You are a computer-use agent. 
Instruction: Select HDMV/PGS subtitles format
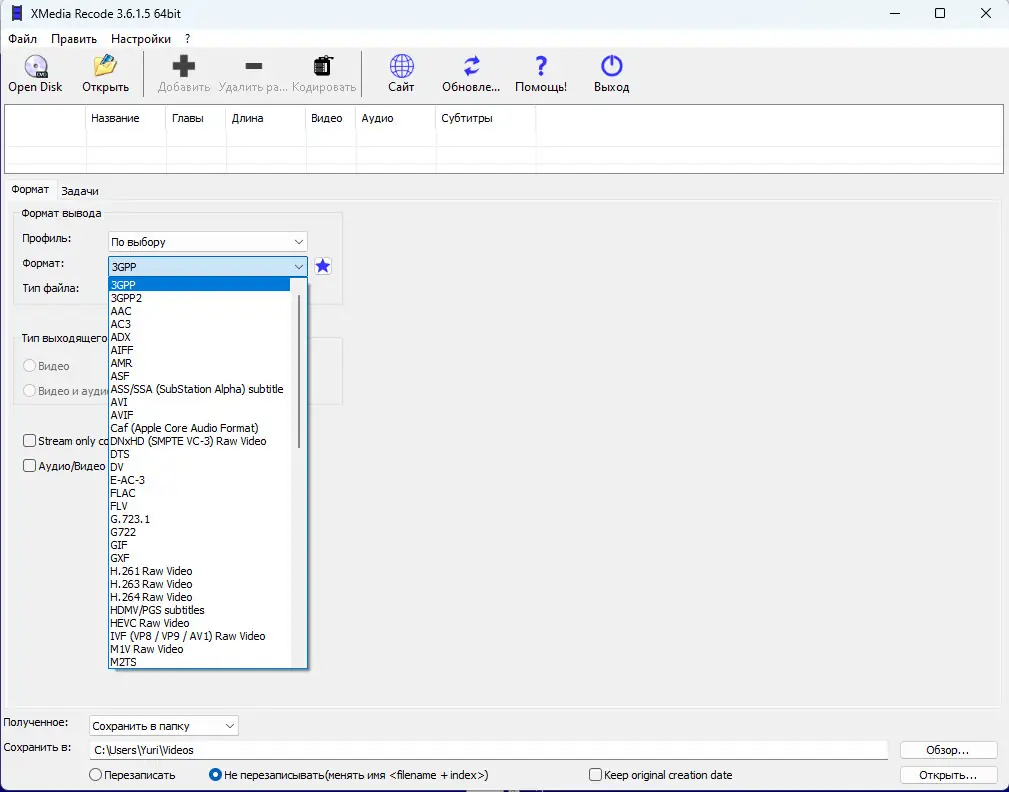point(199,610)
